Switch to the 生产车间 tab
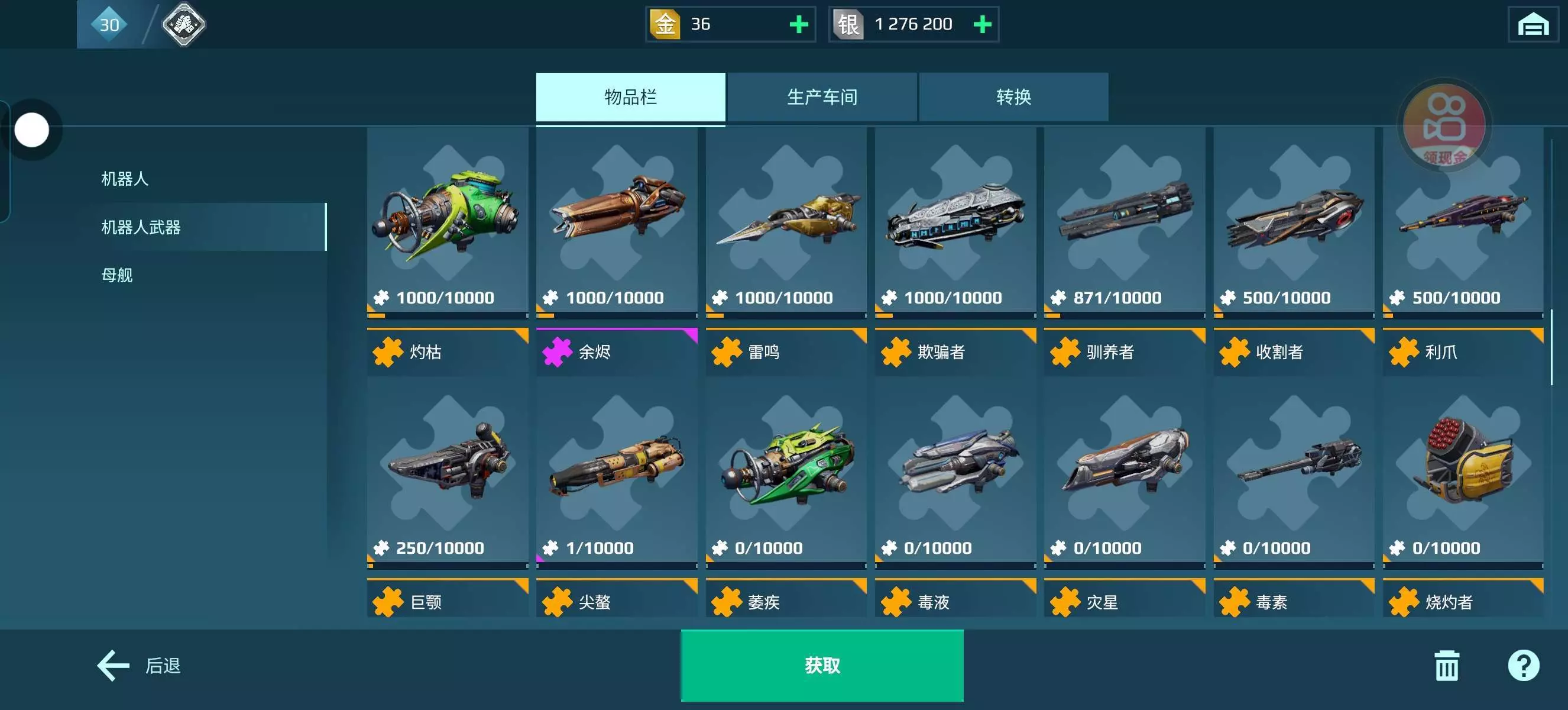Screen dimensions: 1568x710 pyautogui.click(x=822, y=97)
